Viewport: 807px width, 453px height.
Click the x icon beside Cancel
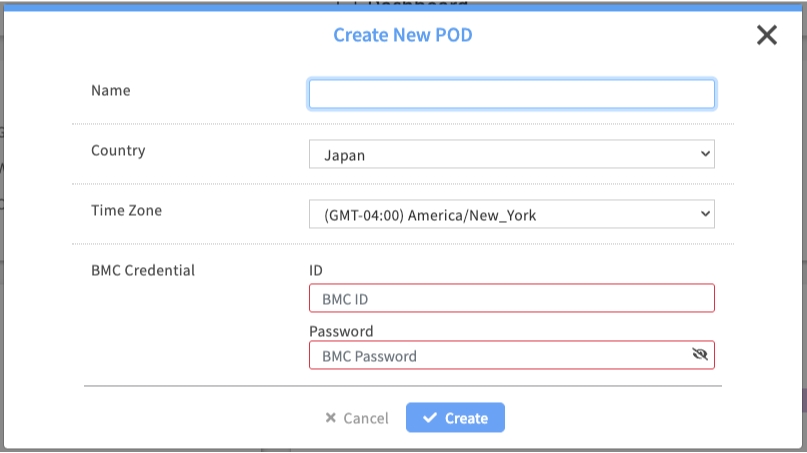pos(331,418)
